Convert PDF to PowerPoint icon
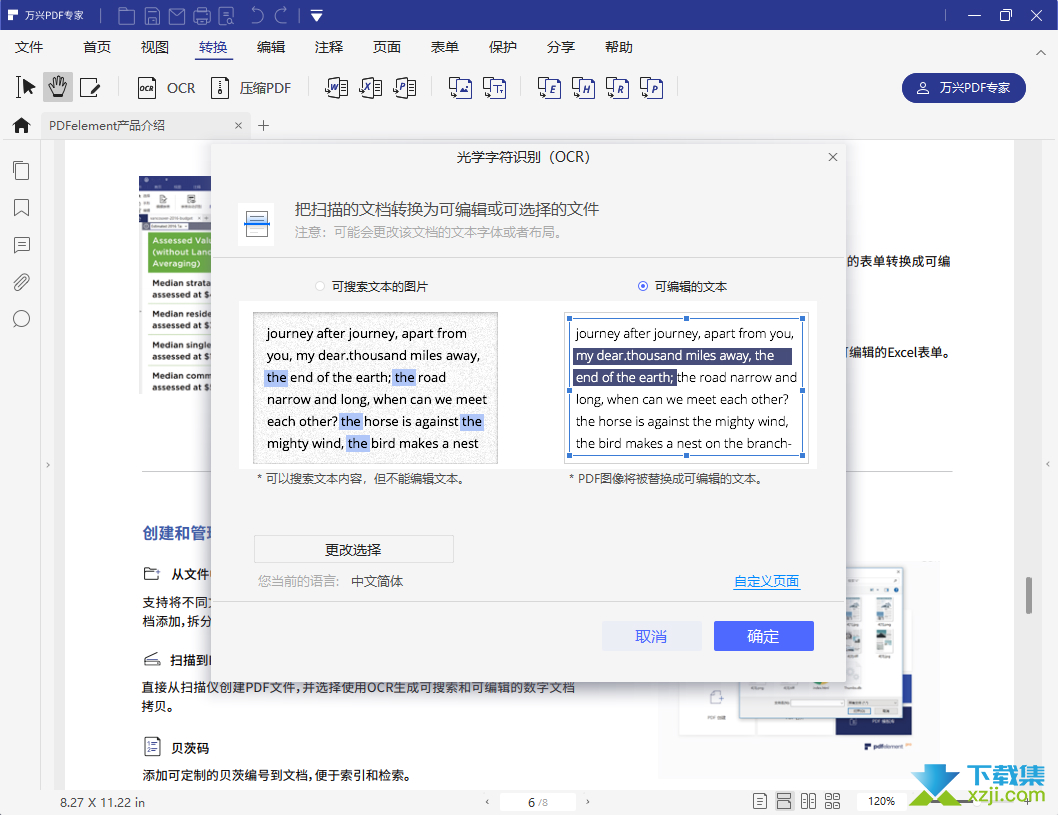This screenshot has width=1058, height=815. [x=405, y=88]
